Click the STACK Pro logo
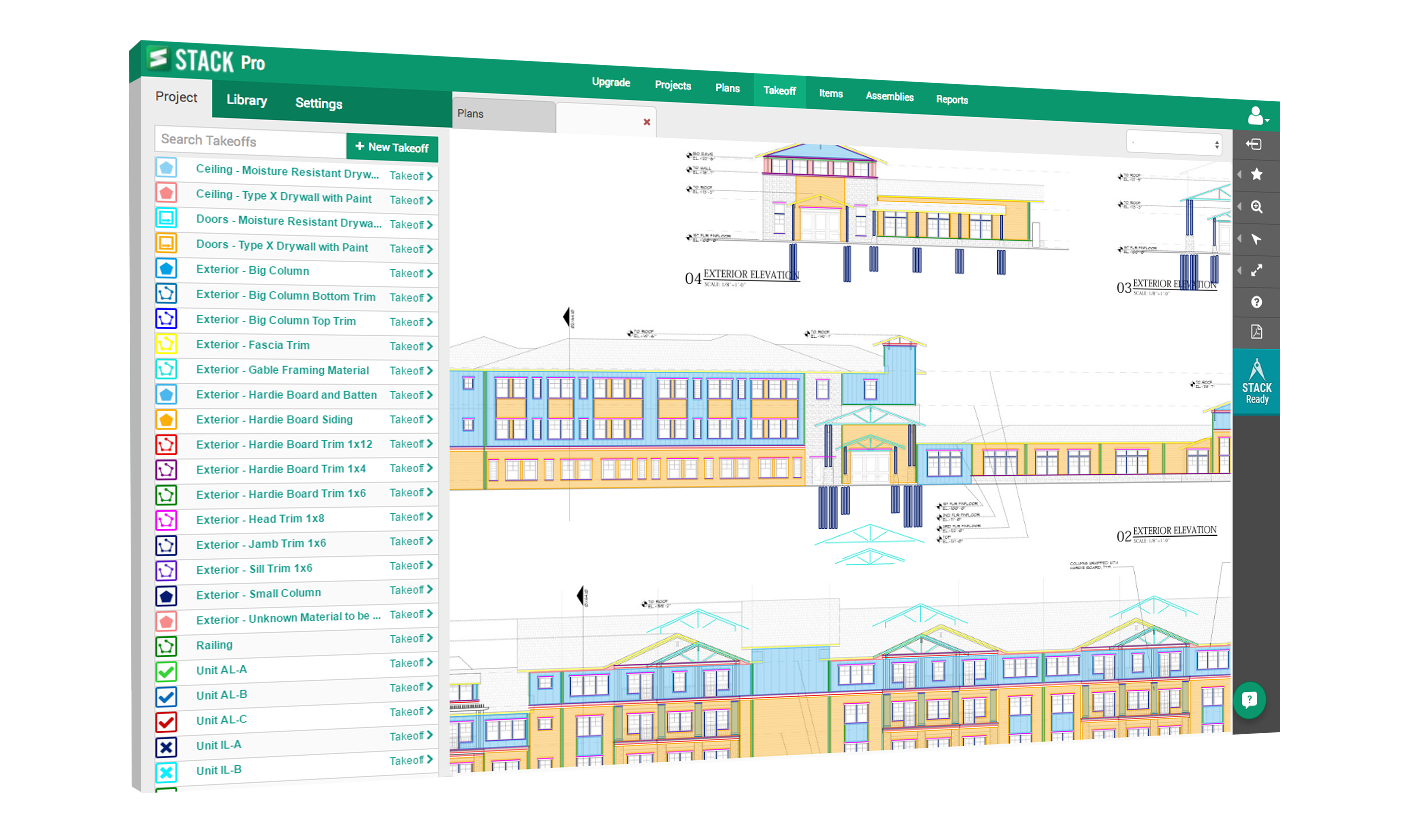This screenshot has height=833, width=1420. coord(206,60)
